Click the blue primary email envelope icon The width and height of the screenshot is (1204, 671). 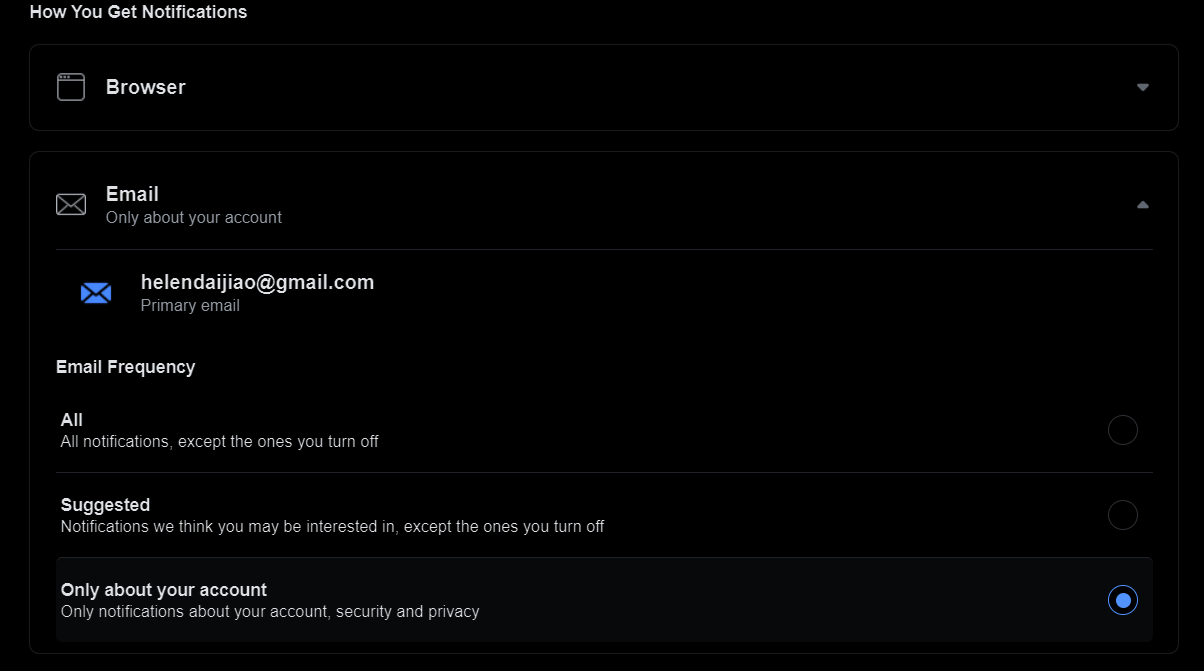point(96,293)
